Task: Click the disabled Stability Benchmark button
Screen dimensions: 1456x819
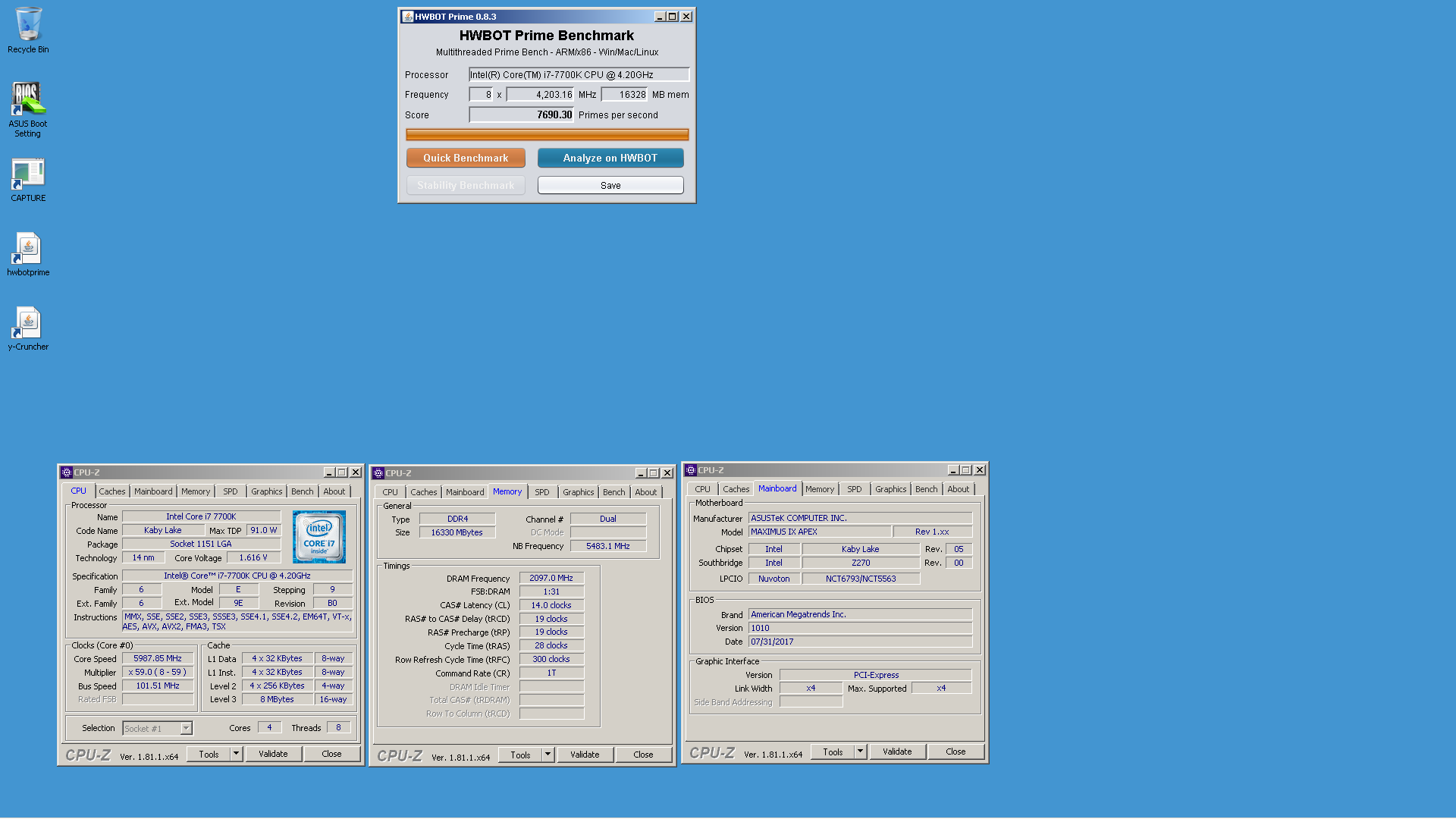Action: tap(466, 186)
